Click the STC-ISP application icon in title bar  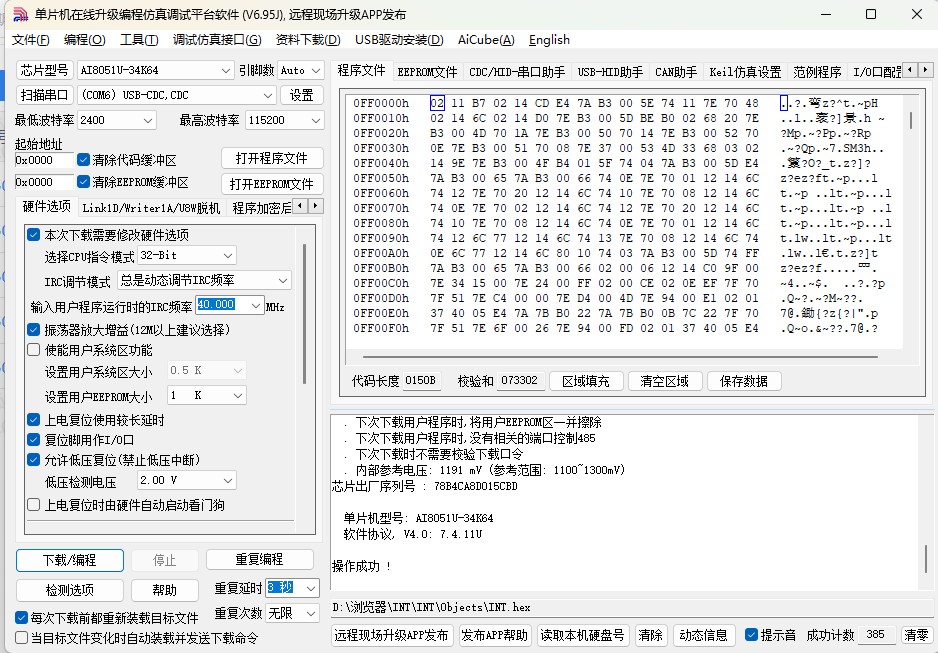coord(20,14)
